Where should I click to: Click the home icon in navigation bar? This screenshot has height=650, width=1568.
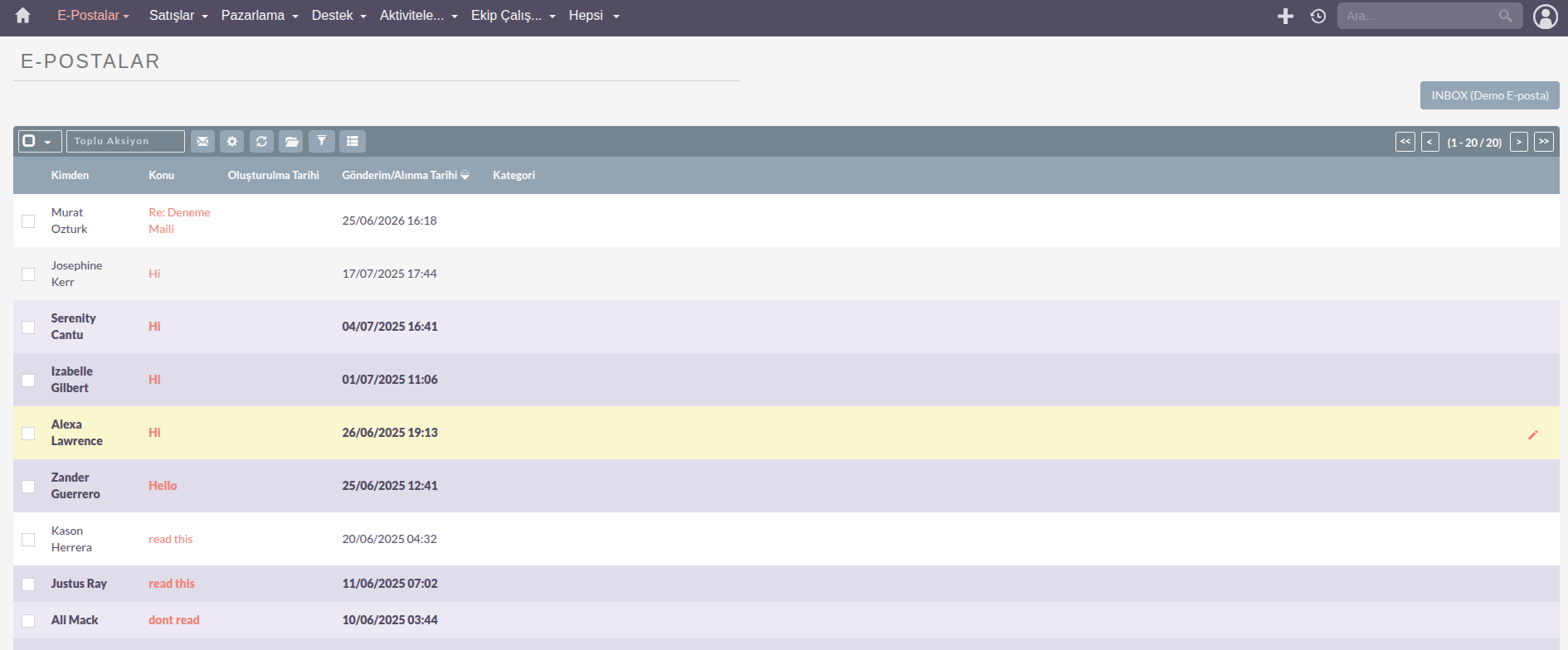[x=23, y=16]
